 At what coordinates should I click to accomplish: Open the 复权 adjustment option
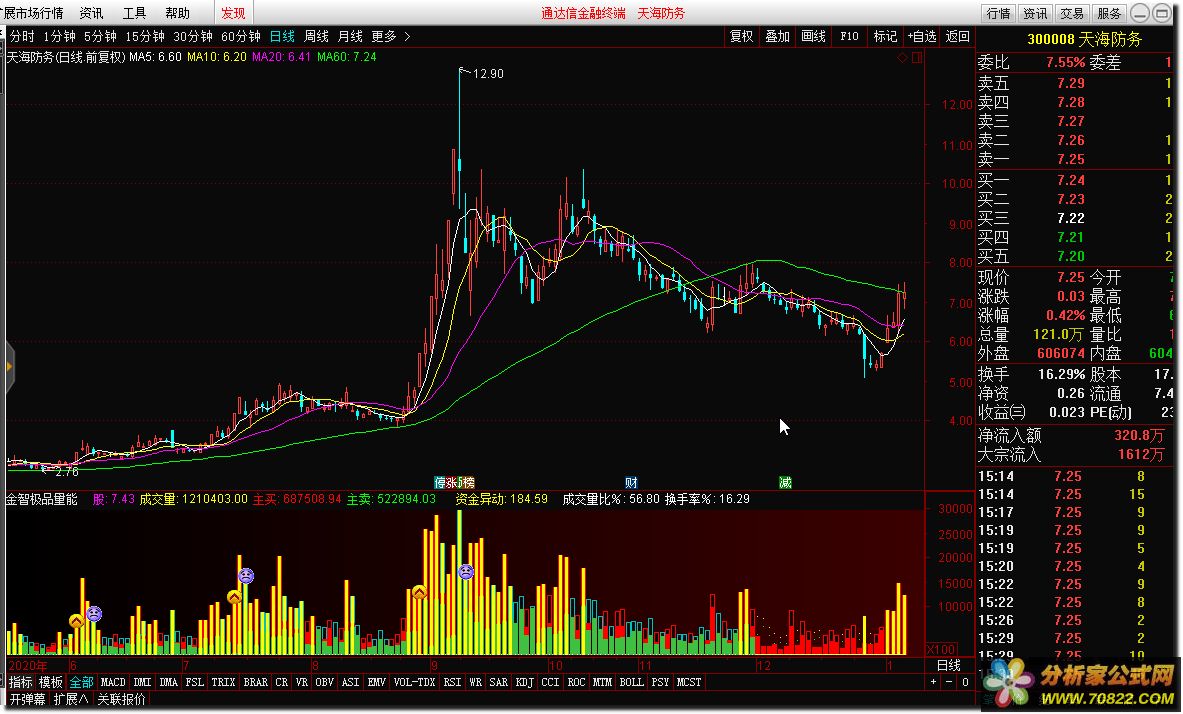[x=741, y=36]
